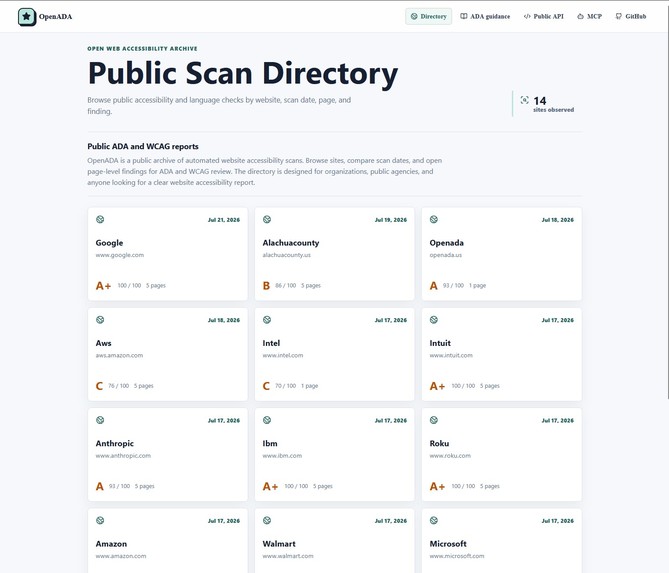Go to the Public API nav item
The height and width of the screenshot is (573, 669).
[x=544, y=16]
